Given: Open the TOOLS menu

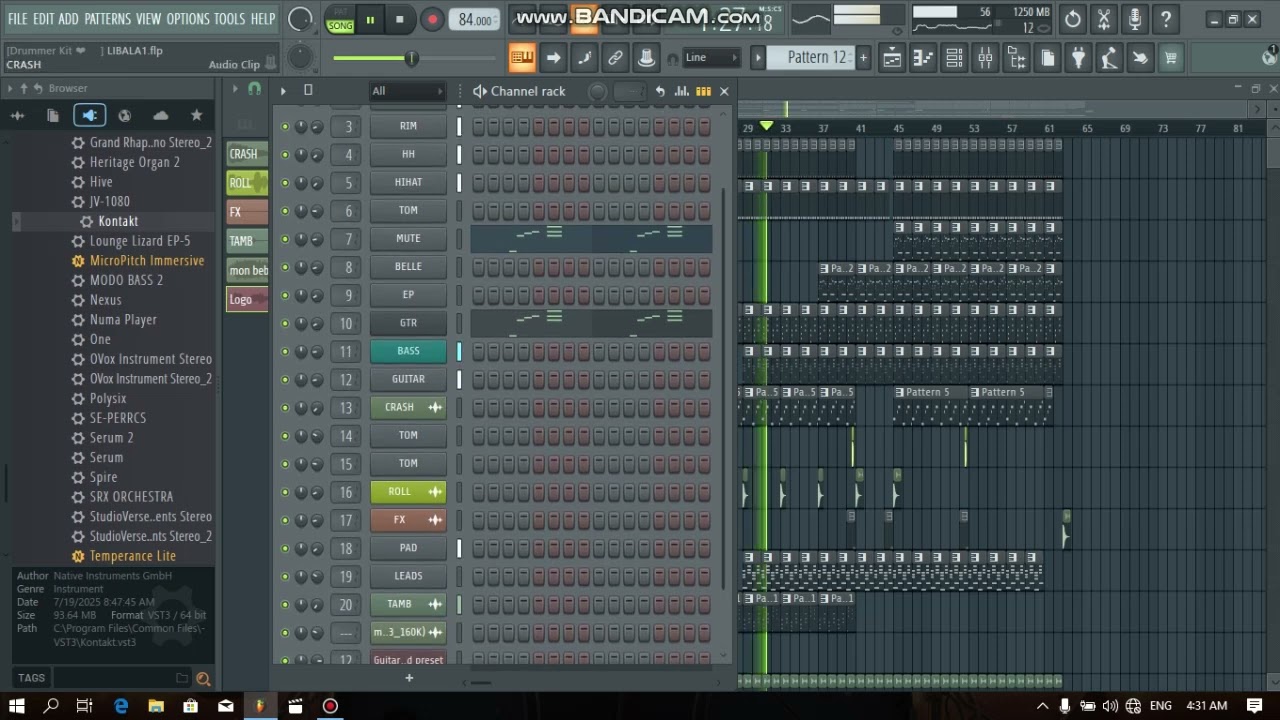Looking at the screenshot, I should (x=229, y=19).
